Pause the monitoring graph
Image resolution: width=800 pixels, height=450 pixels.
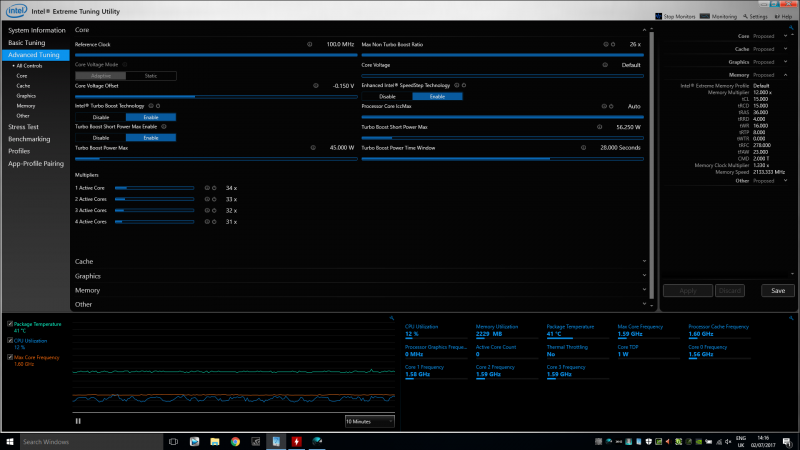click(x=78, y=421)
